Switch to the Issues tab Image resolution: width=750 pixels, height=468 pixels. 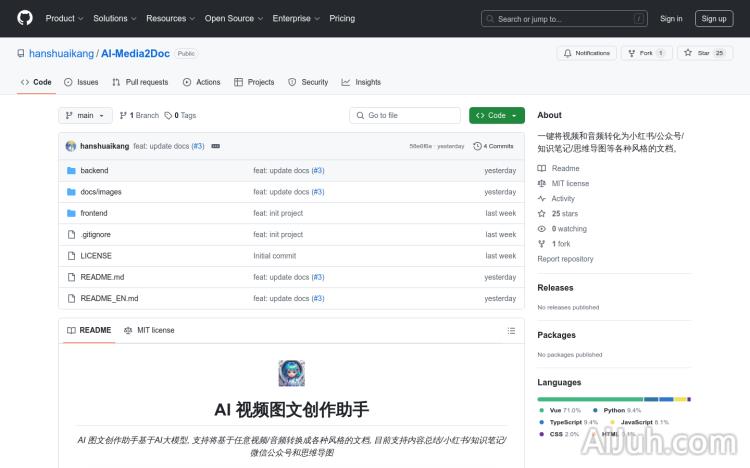(81, 82)
